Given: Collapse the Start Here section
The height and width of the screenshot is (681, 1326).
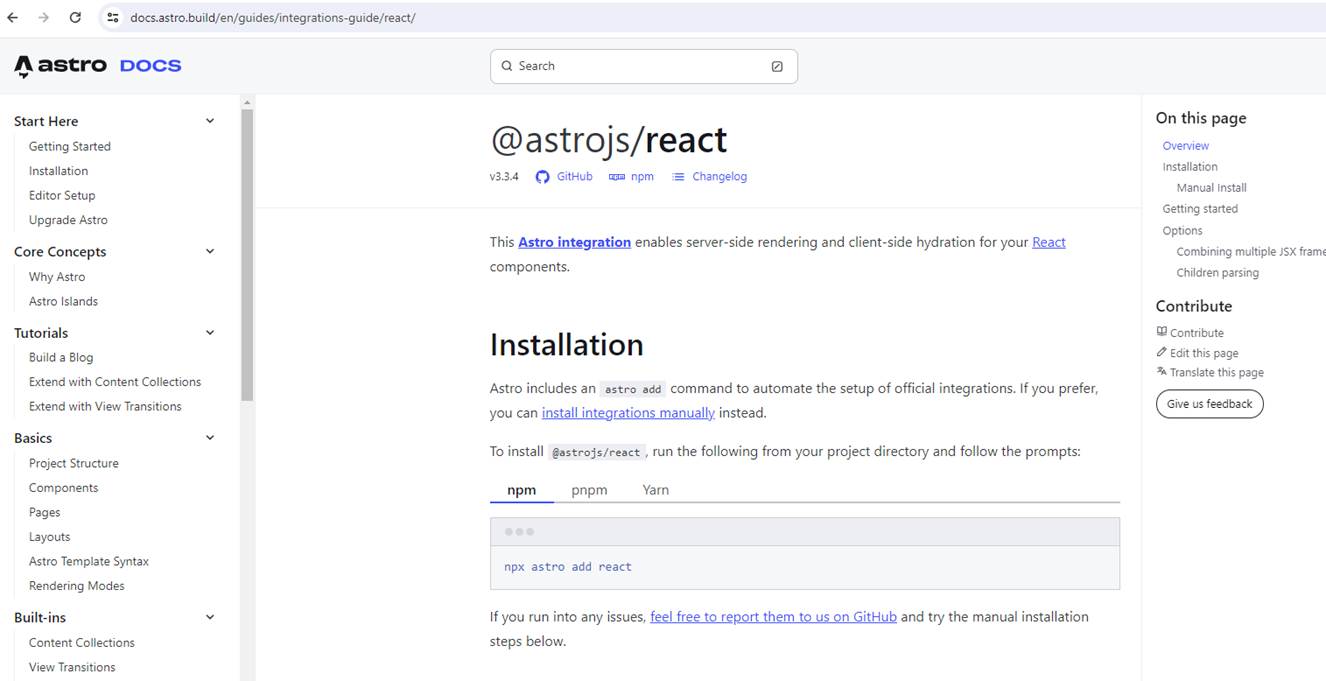Looking at the screenshot, I should coord(210,121).
